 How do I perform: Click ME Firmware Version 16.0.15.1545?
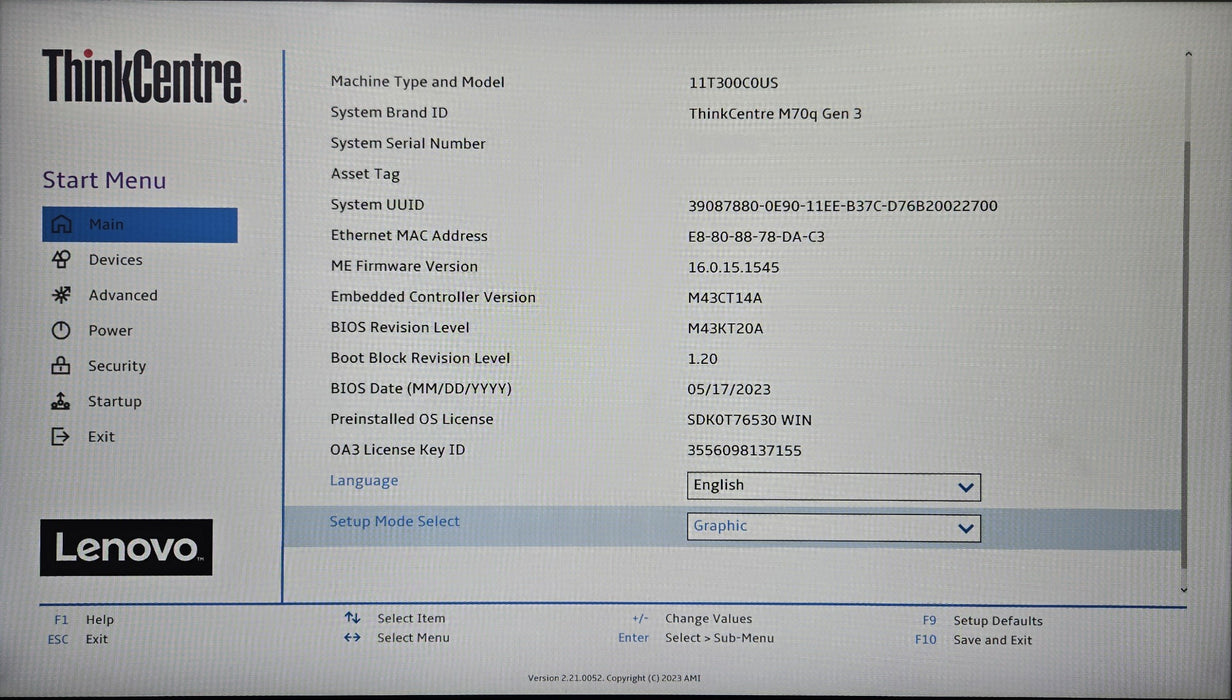click(x=733, y=268)
